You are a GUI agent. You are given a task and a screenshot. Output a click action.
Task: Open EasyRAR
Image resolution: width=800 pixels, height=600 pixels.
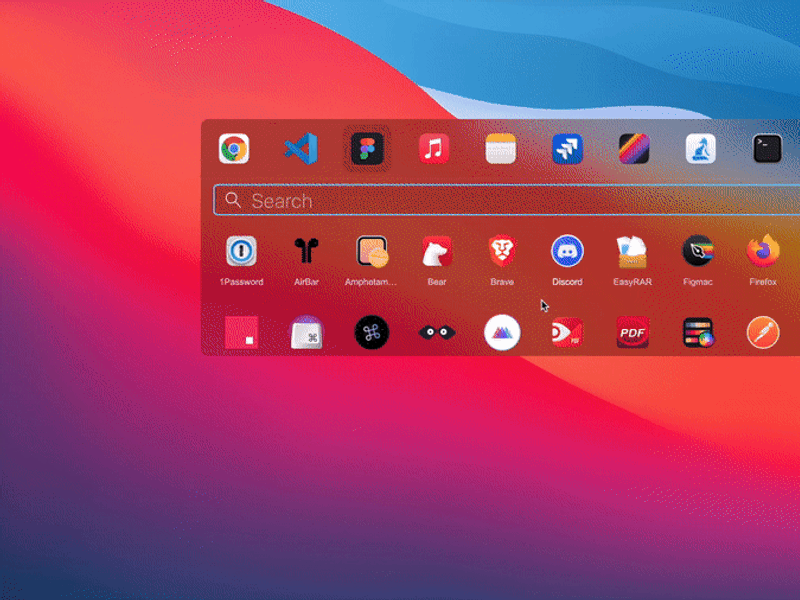(632, 252)
